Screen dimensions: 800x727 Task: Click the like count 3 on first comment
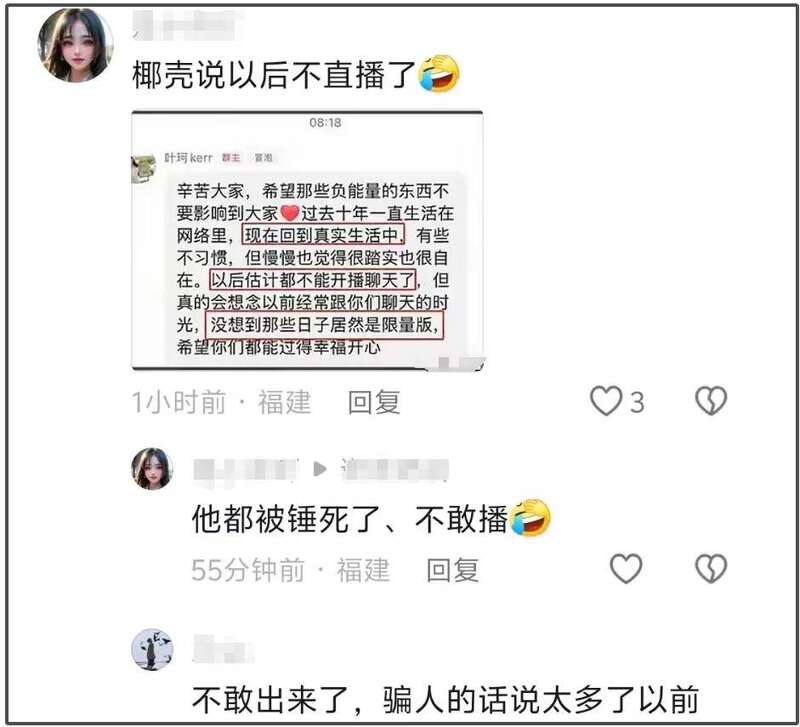(x=636, y=403)
